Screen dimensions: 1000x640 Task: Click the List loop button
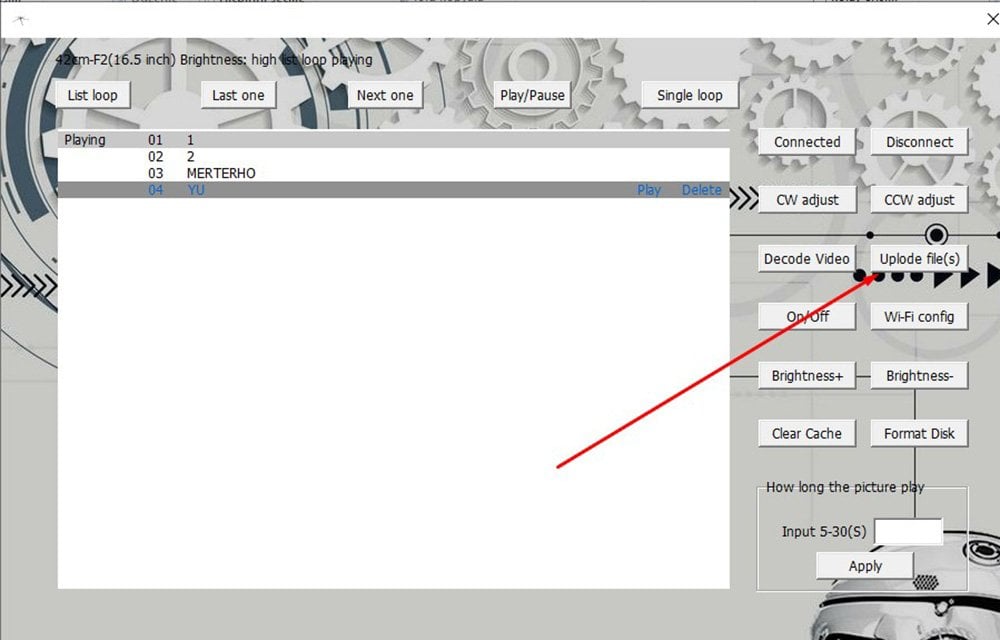pos(93,95)
